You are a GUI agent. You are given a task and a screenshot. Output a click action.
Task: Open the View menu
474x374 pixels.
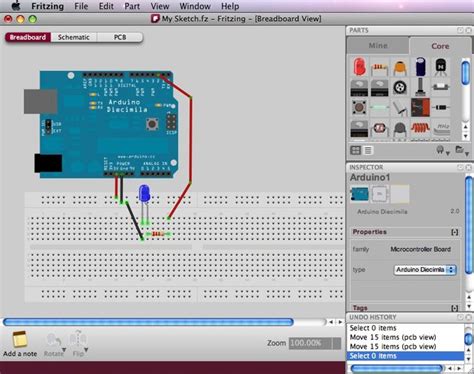(x=160, y=6)
